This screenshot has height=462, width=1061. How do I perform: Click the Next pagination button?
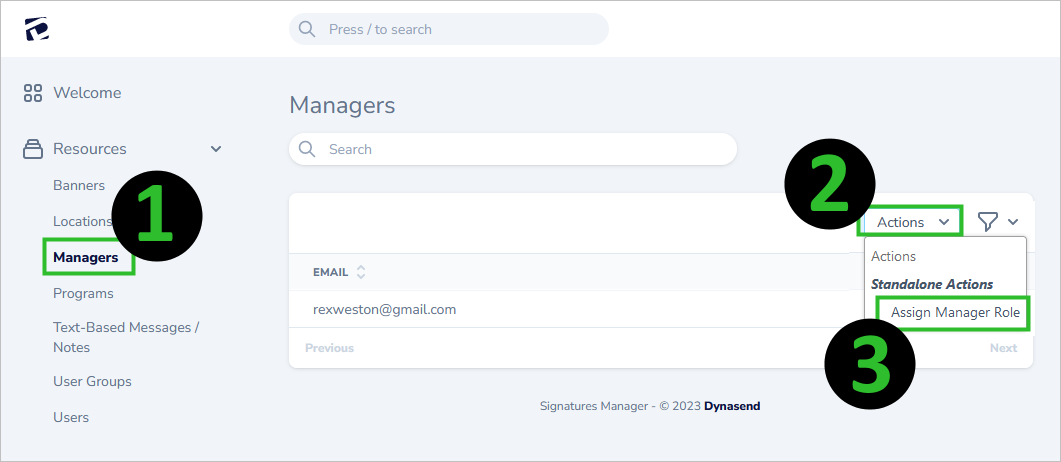point(1003,348)
